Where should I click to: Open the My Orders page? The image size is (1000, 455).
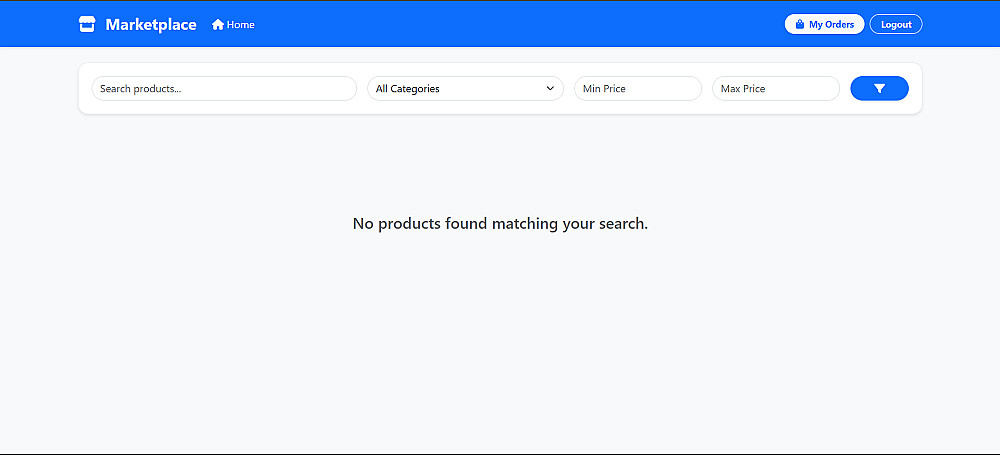824,25
